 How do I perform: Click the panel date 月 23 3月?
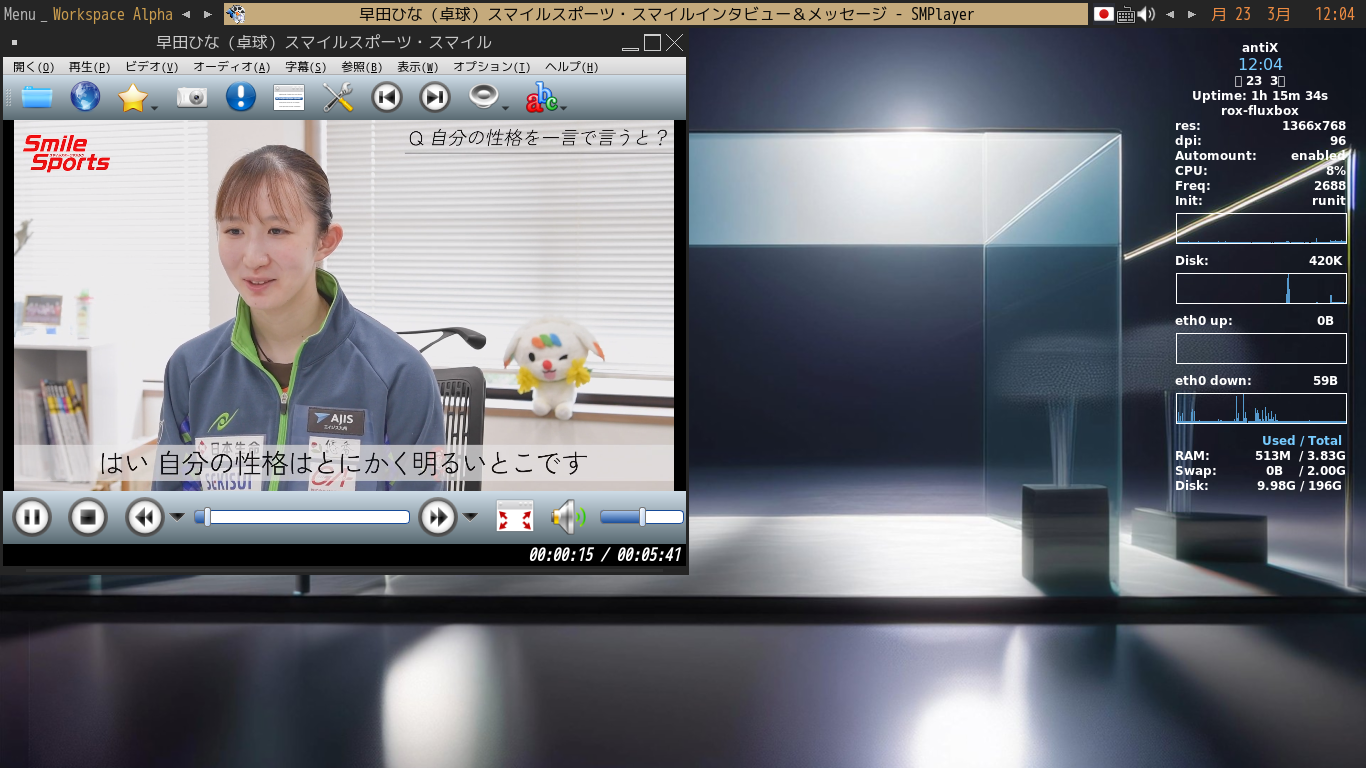1250,14
